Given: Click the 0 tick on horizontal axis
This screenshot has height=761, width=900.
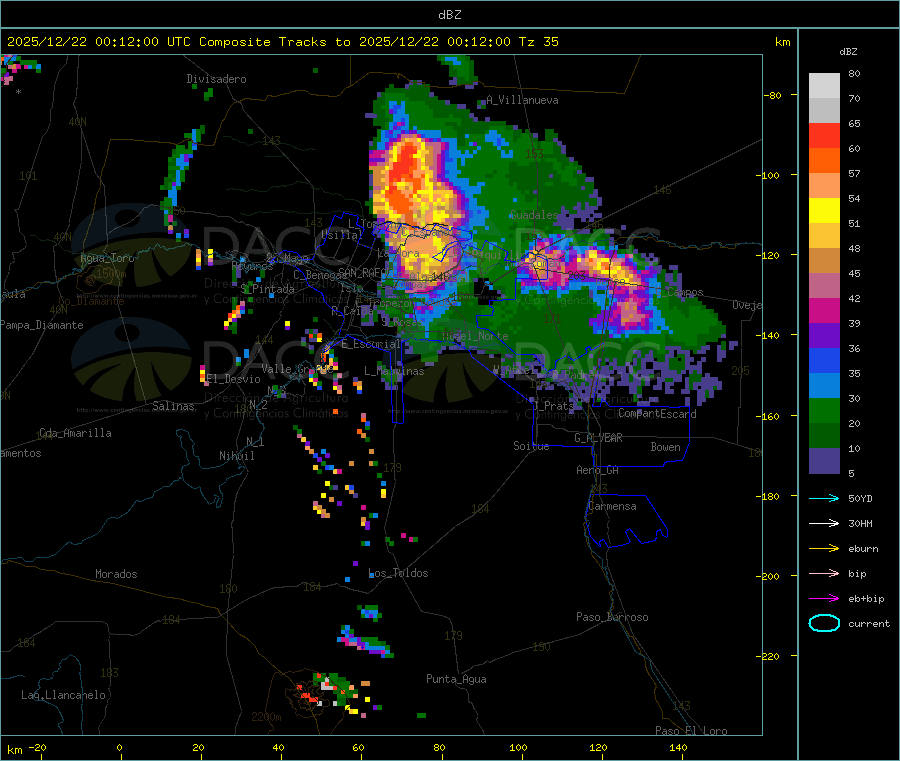Looking at the screenshot, I should click(x=119, y=747).
